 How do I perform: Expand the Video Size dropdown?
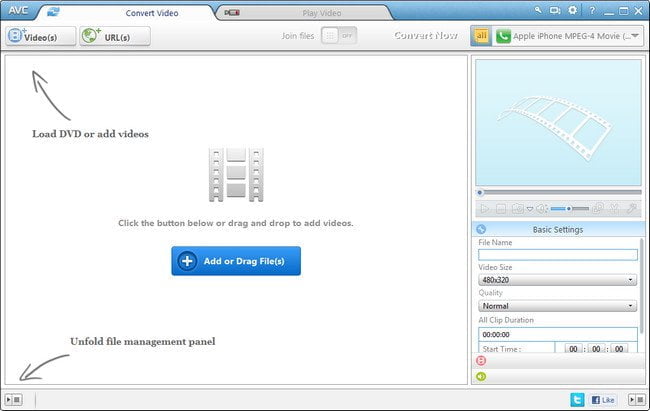tap(557, 281)
